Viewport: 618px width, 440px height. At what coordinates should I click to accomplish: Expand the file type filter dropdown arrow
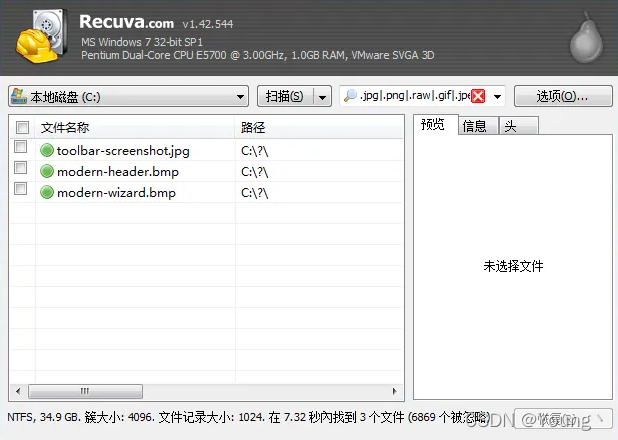pos(497,96)
